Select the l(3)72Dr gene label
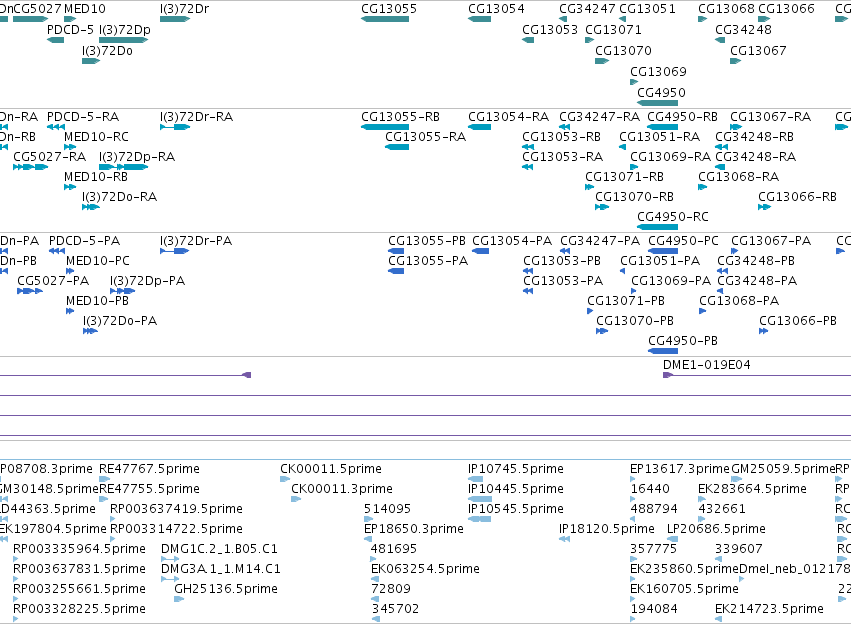The height and width of the screenshot is (624, 851). pyautogui.click(x=184, y=9)
